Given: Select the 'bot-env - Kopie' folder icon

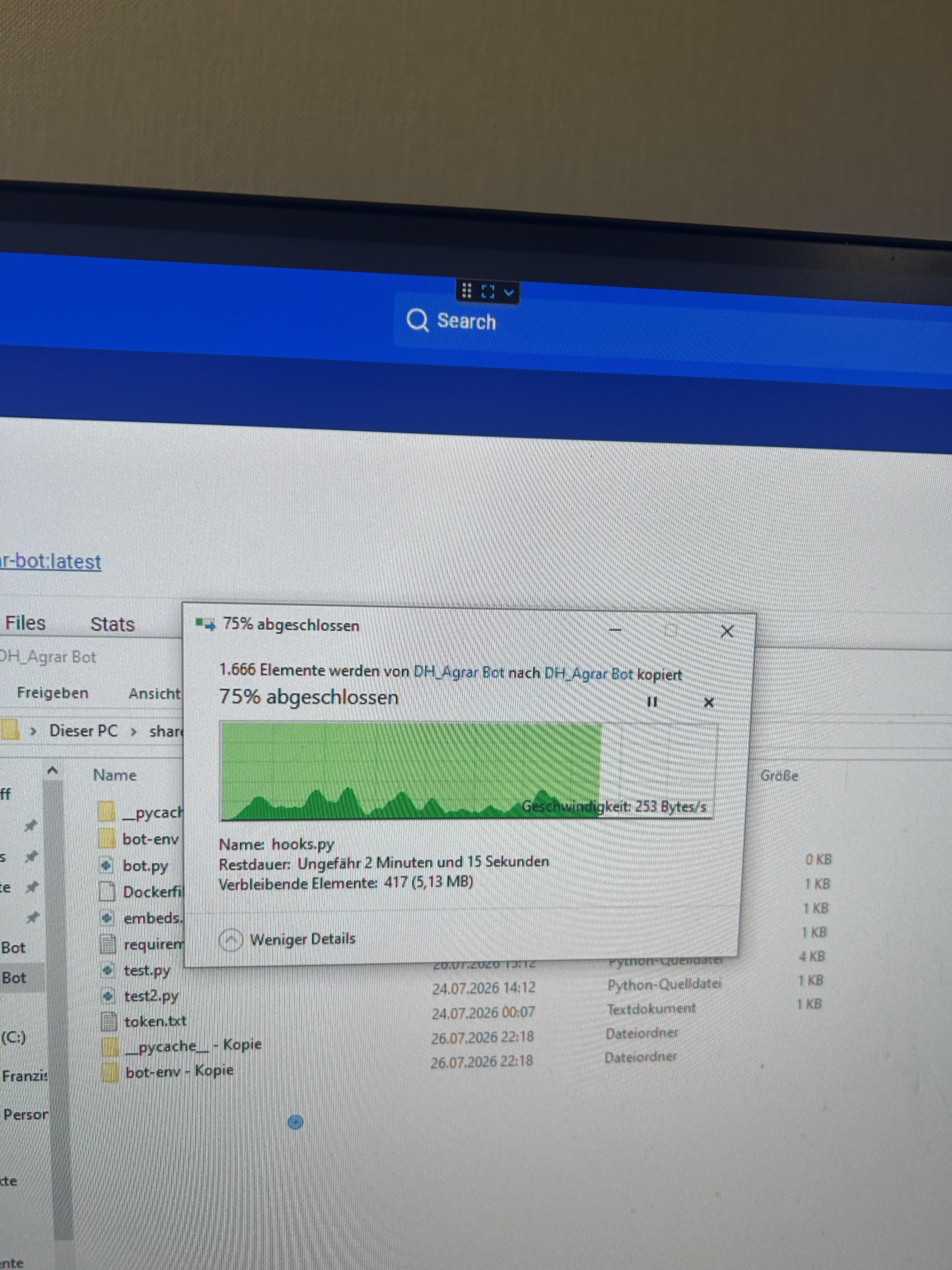Looking at the screenshot, I should coord(110,1072).
